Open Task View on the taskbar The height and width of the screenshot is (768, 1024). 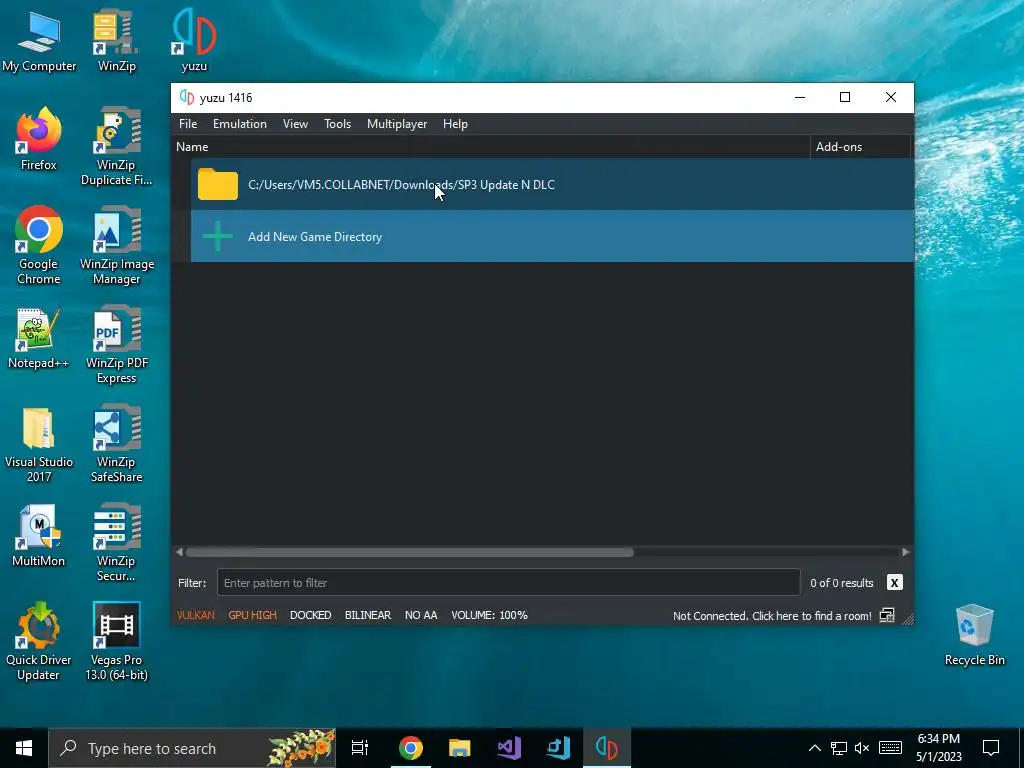[360, 748]
